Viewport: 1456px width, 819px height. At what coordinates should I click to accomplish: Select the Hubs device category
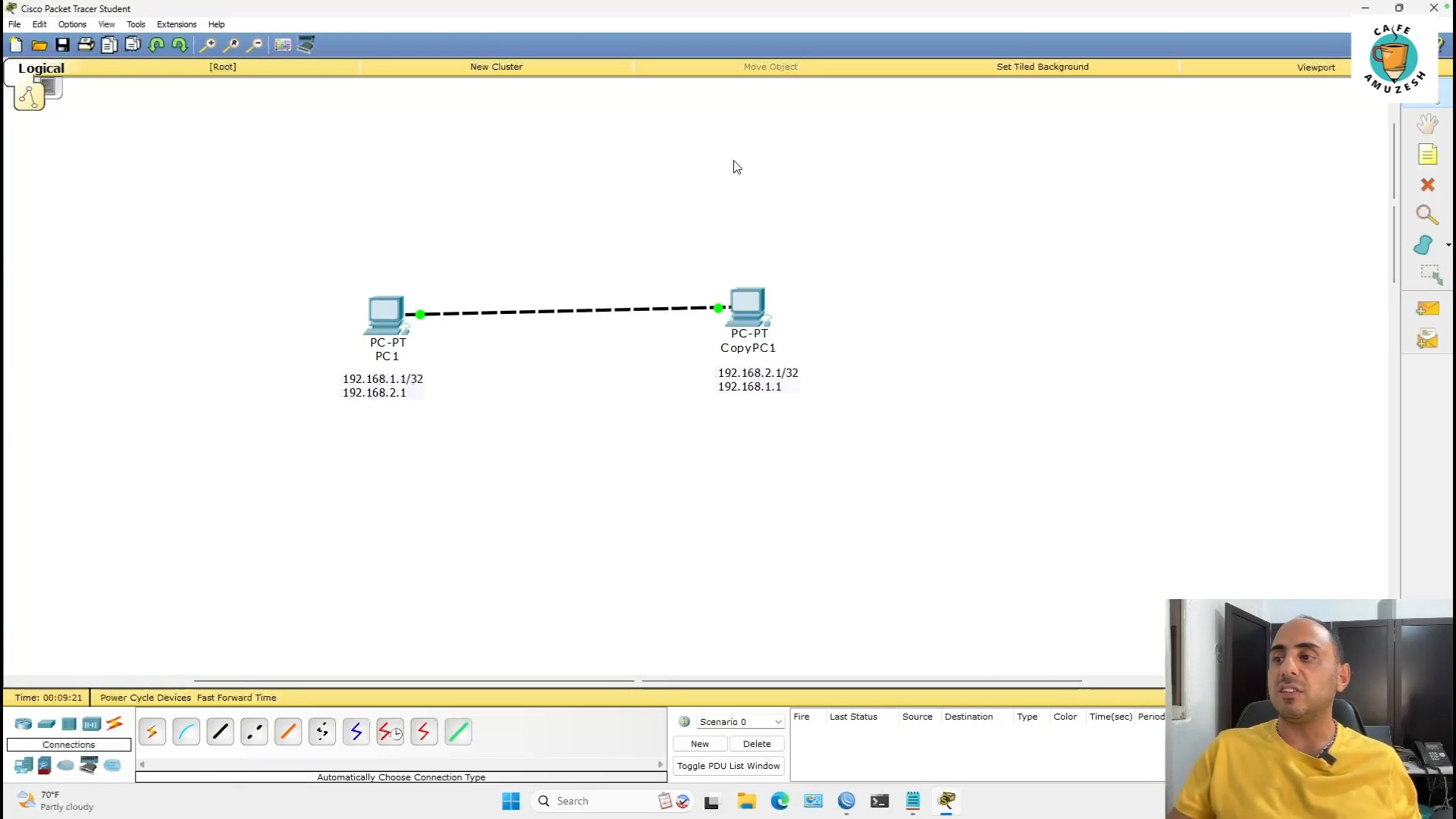[x=69, y=724]
